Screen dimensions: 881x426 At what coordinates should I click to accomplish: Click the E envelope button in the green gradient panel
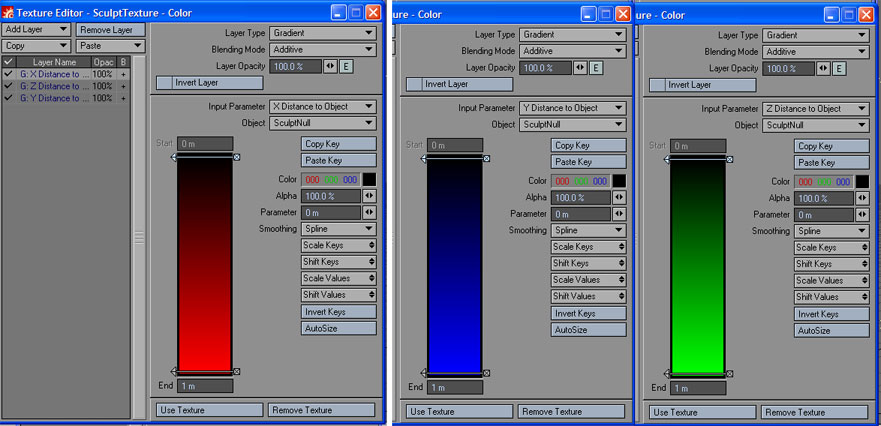click(839, 68)
